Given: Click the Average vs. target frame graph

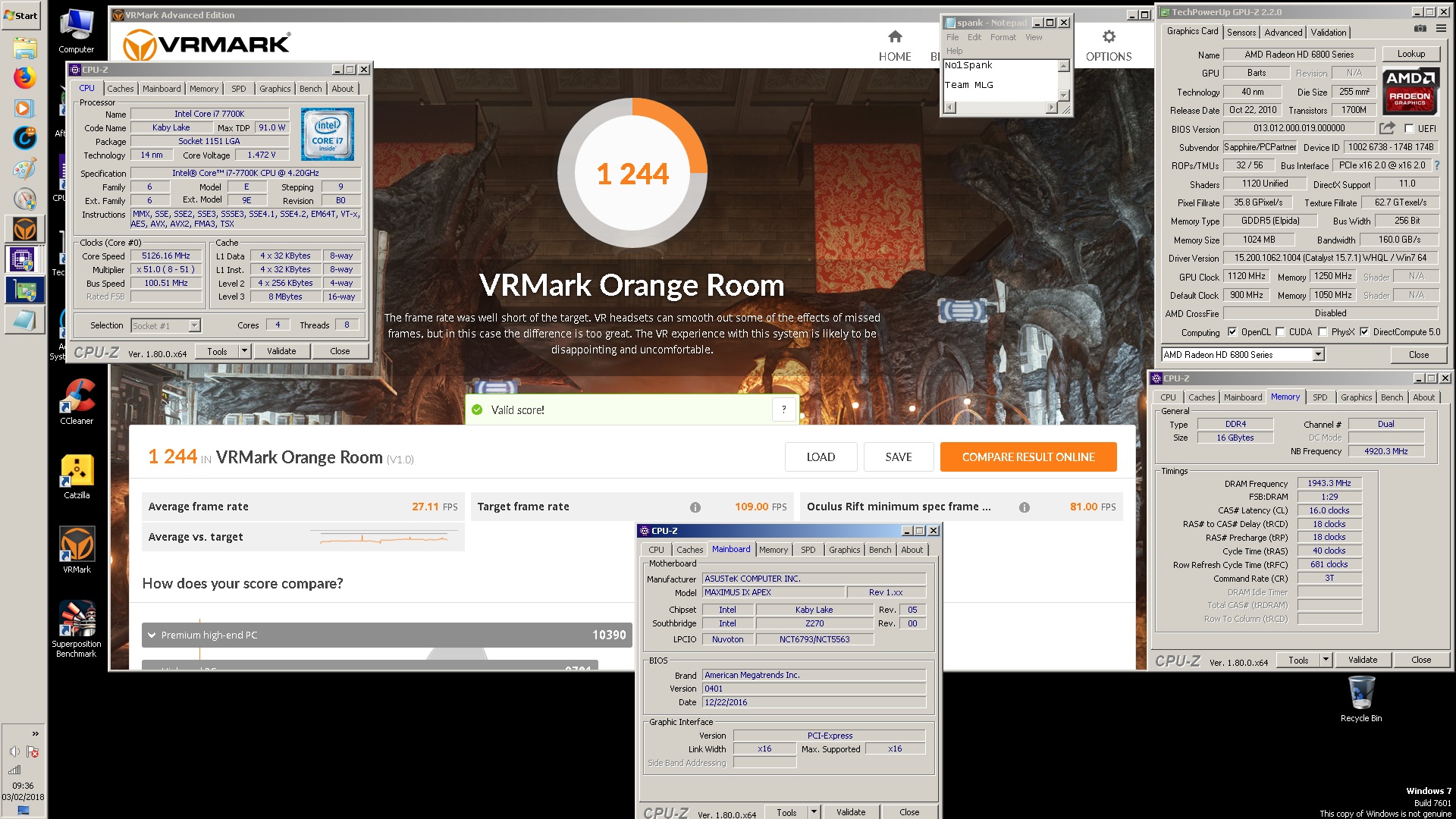Looking at the screenshot, I should [x=385, y=538].
